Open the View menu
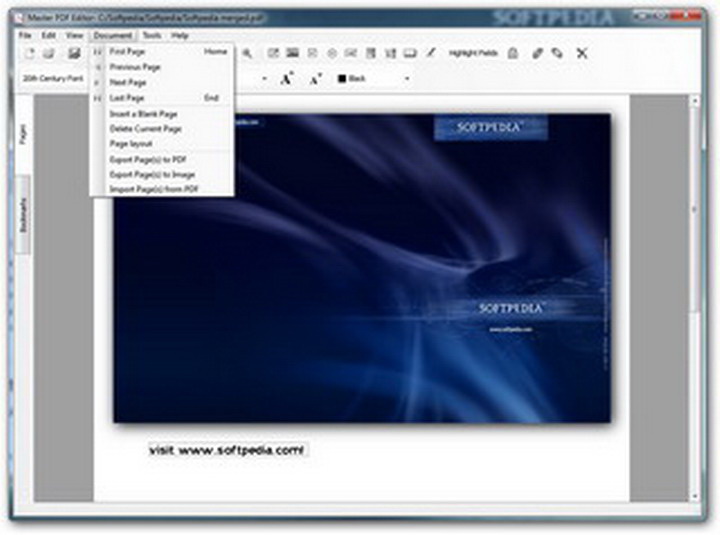Viewport: 720px width, 535px height. coord(74,35)
